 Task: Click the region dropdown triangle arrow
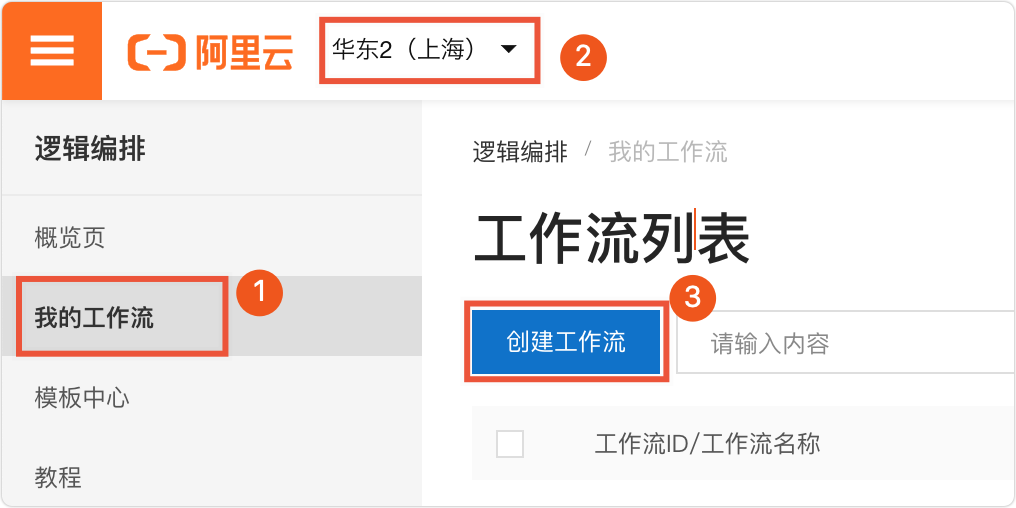click(508, 48)
